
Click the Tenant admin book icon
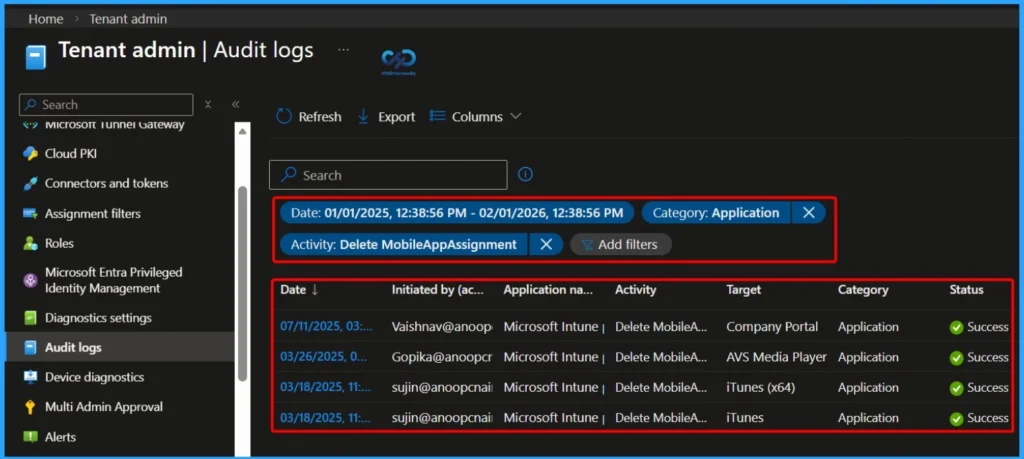click(x=36, y=57)
